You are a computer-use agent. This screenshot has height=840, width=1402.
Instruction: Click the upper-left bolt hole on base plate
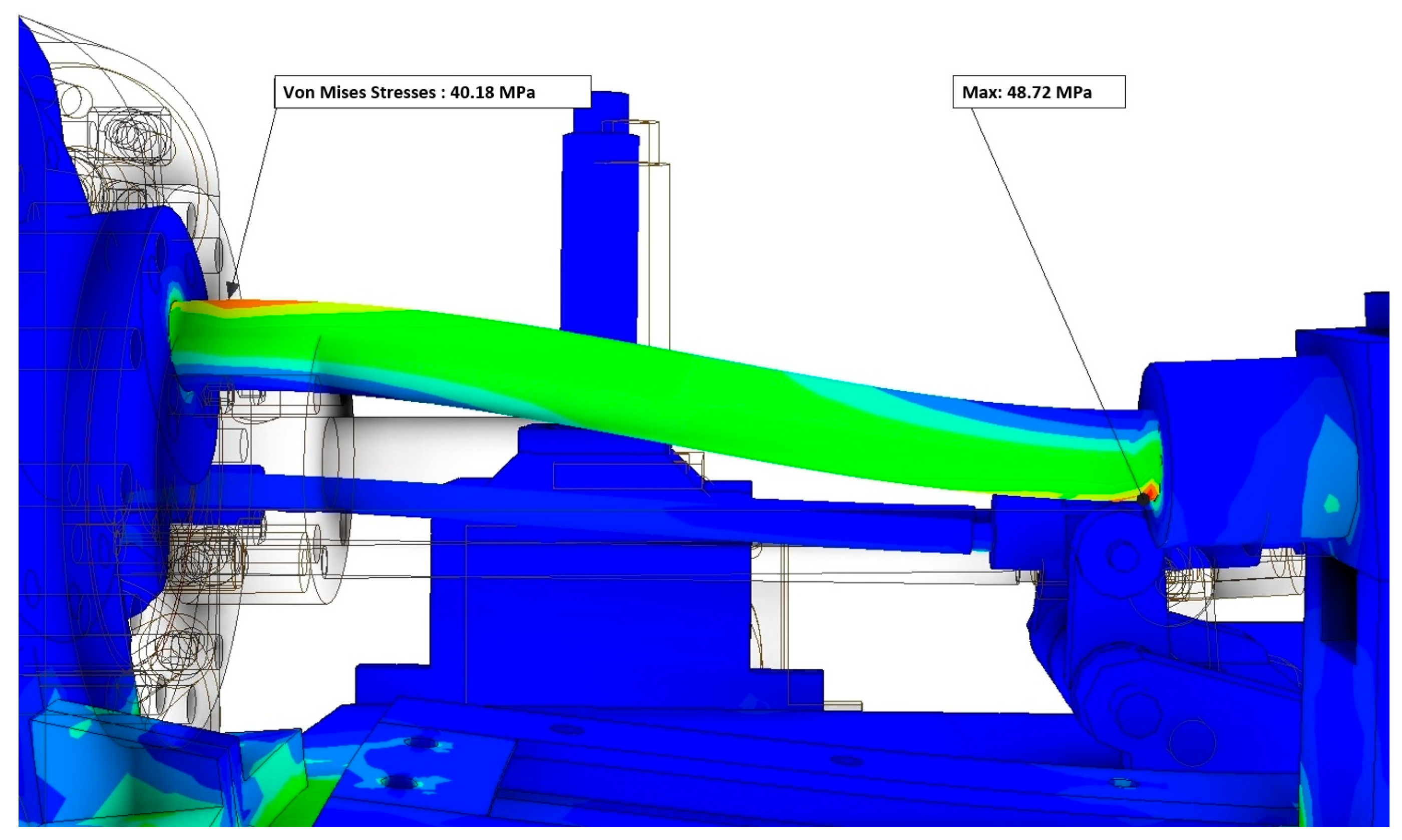click(420, 742)
